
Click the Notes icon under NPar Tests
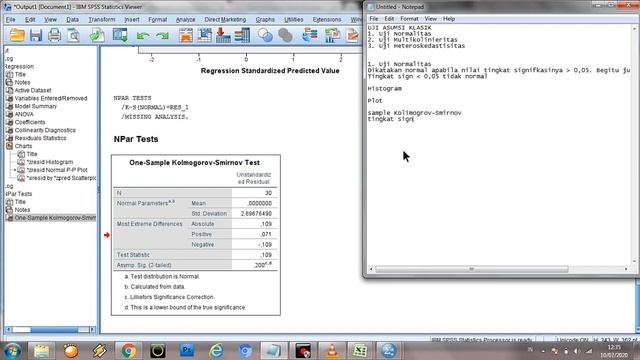click(9, 210)
